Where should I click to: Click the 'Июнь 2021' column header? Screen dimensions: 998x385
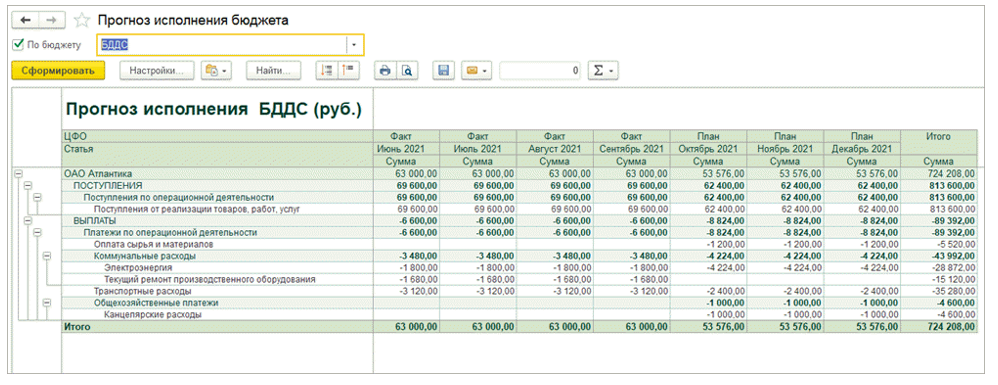coord(405,150)
